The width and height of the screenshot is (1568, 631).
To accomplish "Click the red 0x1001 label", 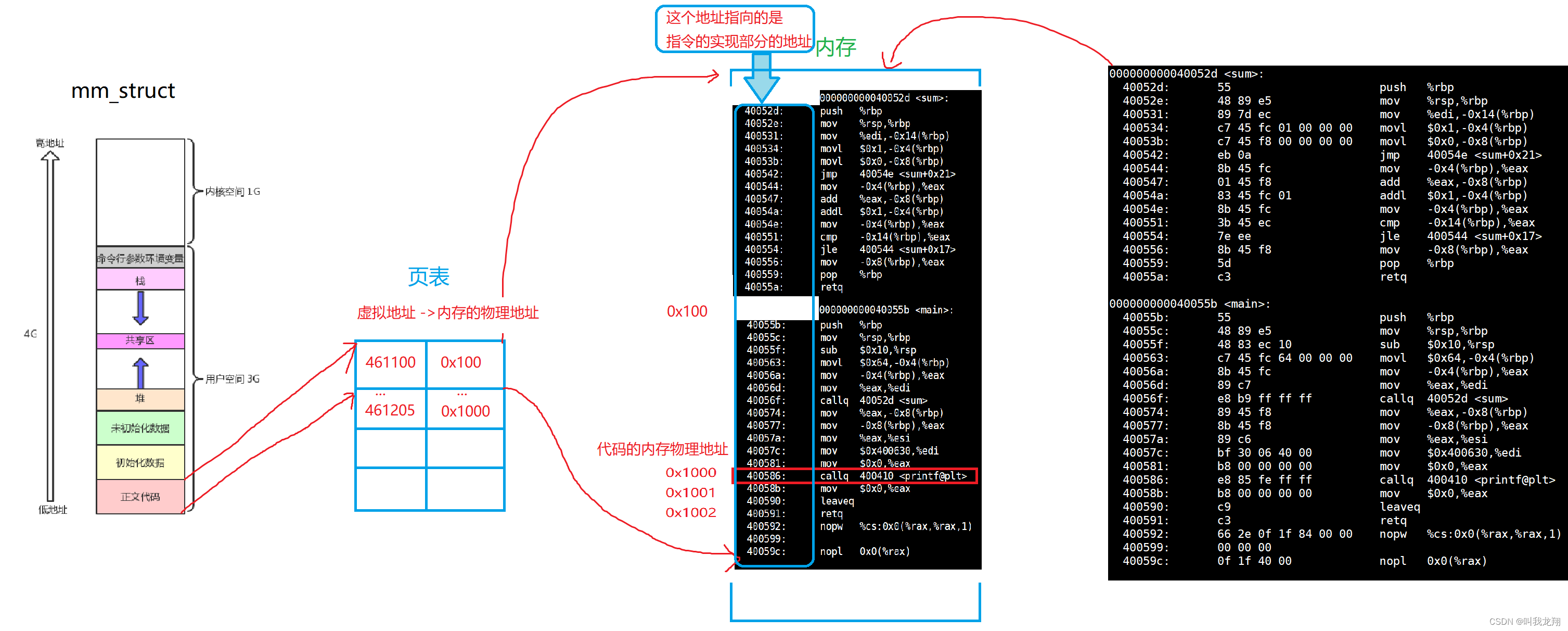I will tap(690, 492).
